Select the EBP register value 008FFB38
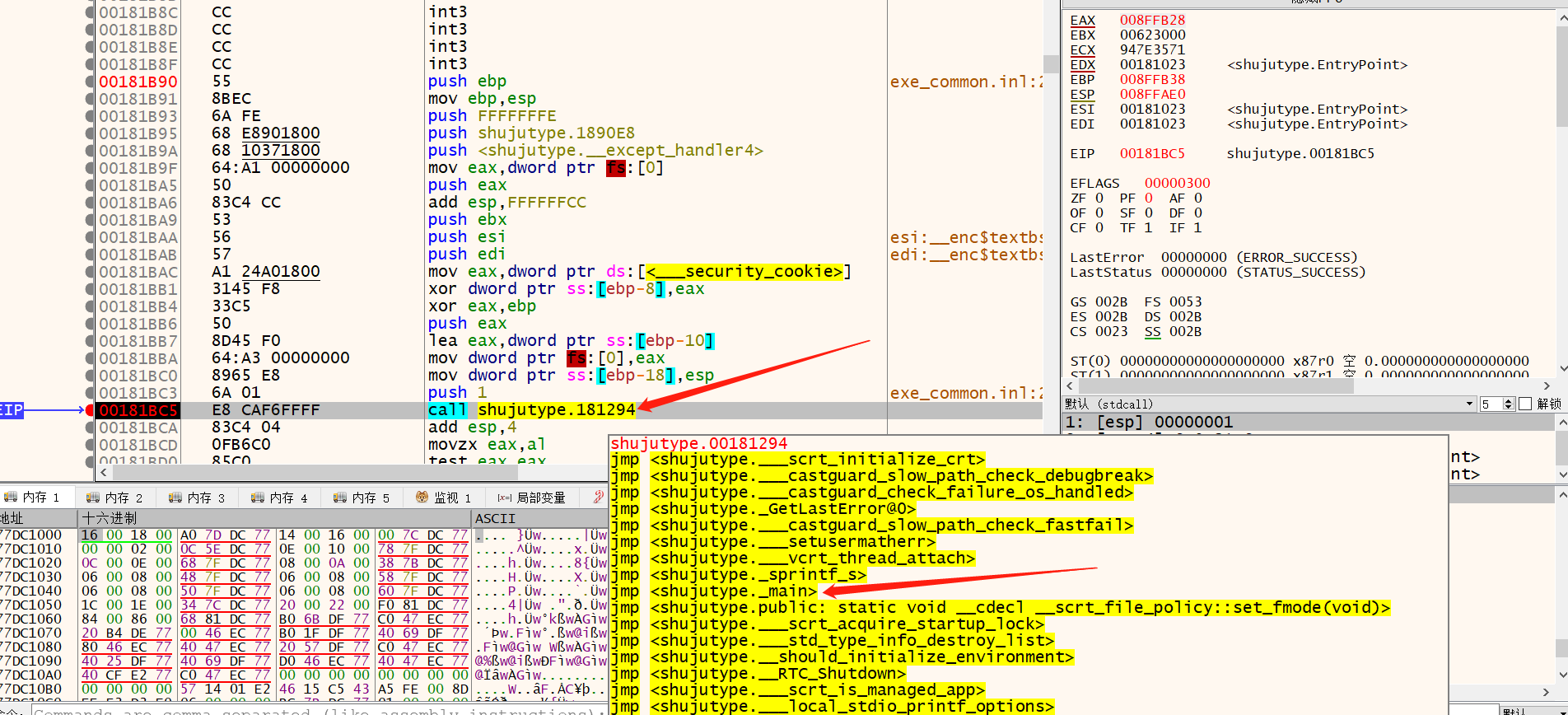This screenshot has height=715, width=1568. (1152, 79)
